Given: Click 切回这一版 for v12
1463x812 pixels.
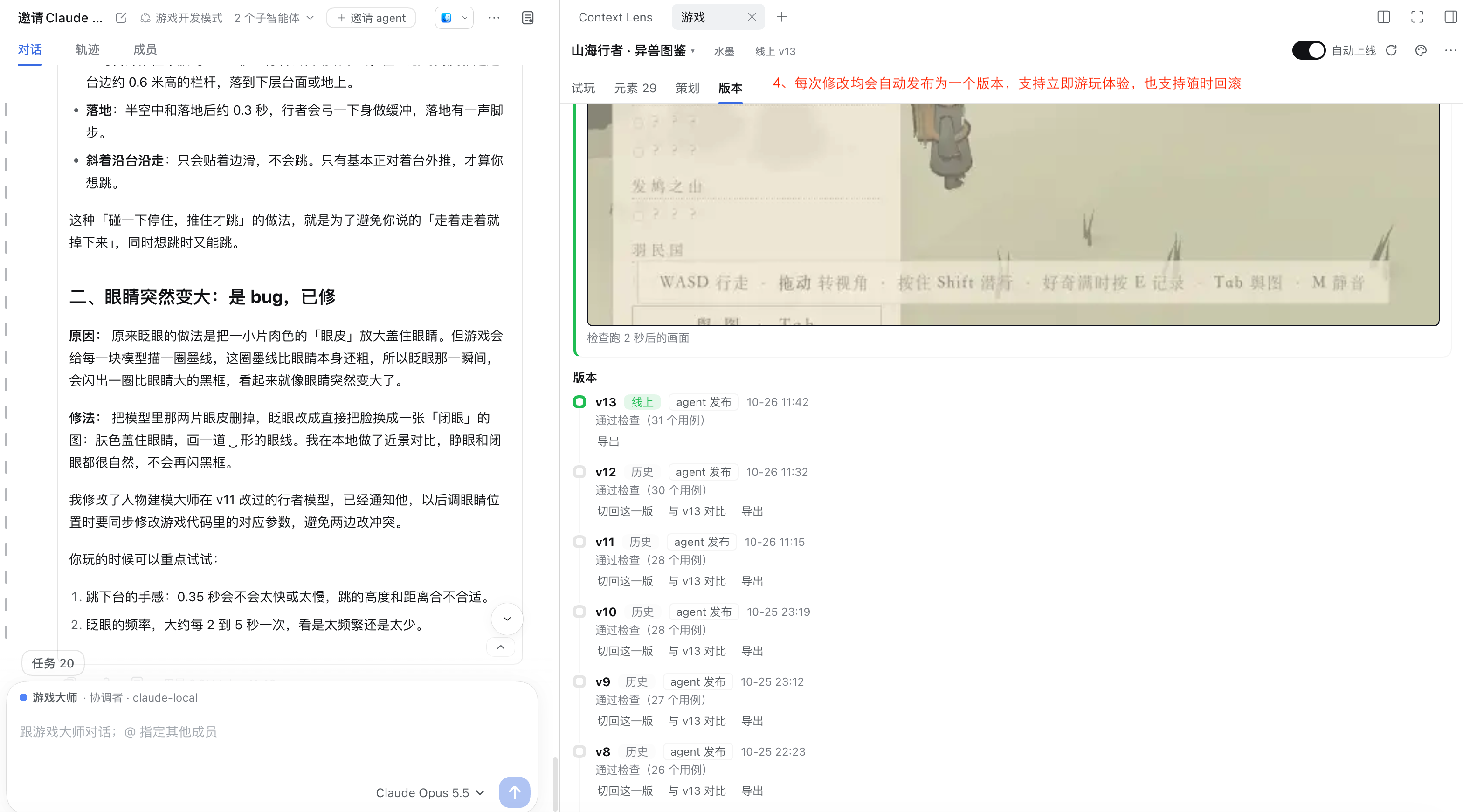Looking at the screenshot, I should [625, 511].
